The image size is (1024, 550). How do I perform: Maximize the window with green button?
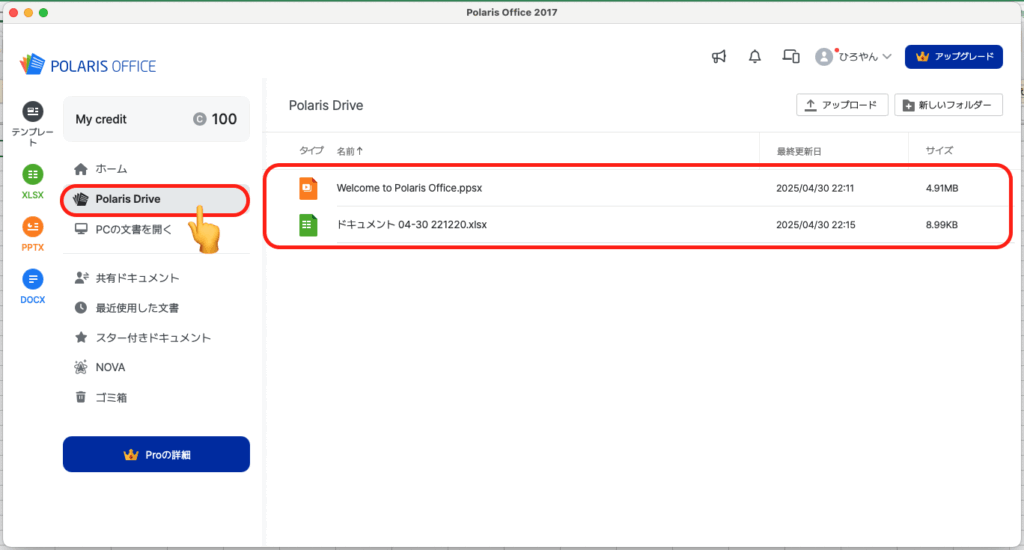[x=43, y=12]
